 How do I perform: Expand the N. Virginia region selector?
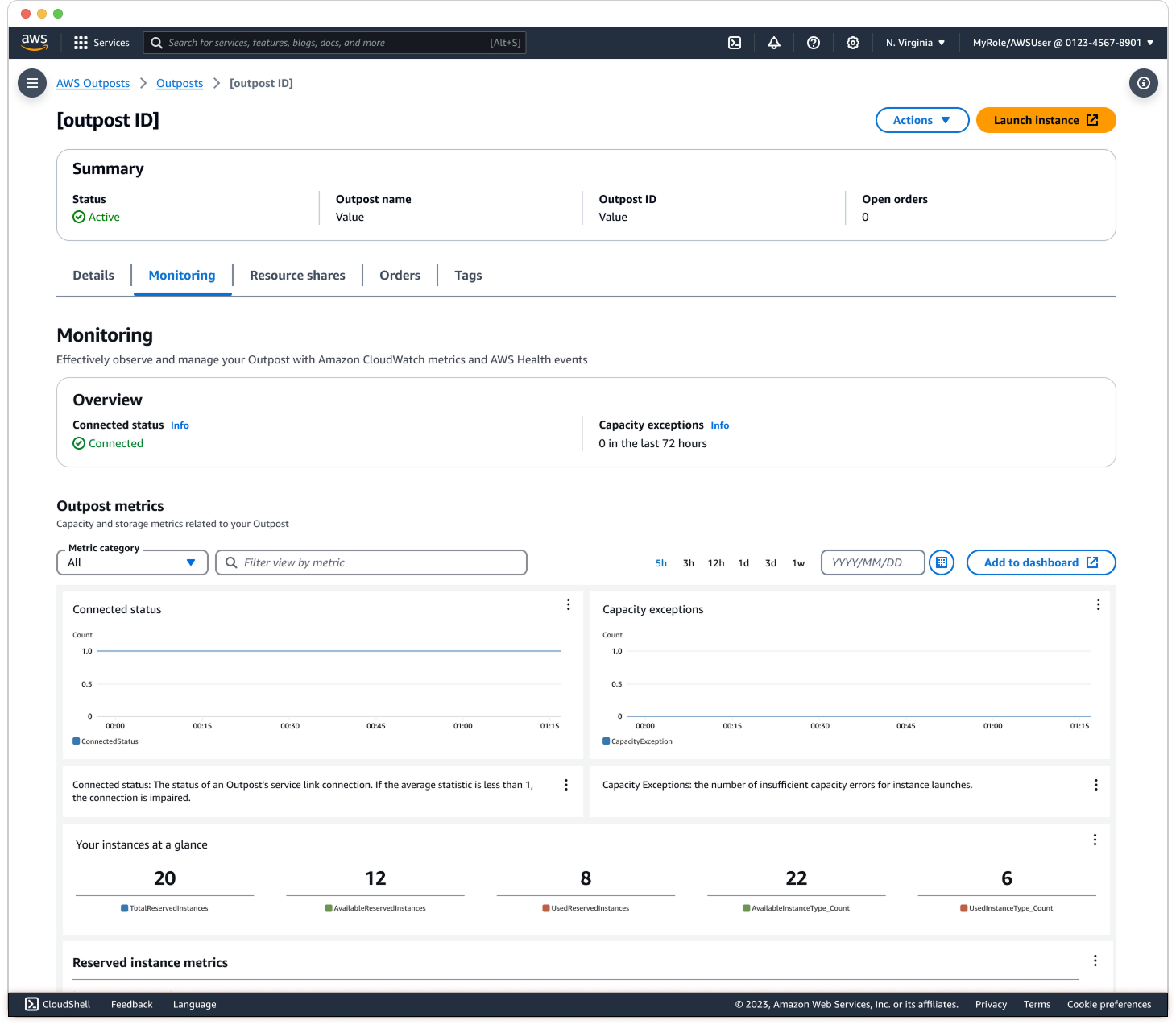pyautogui.click(x=916, y=43)
